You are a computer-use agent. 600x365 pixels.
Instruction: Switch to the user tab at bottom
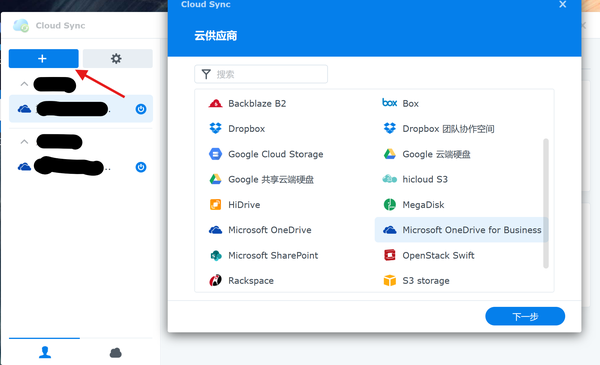click(45, 352)
